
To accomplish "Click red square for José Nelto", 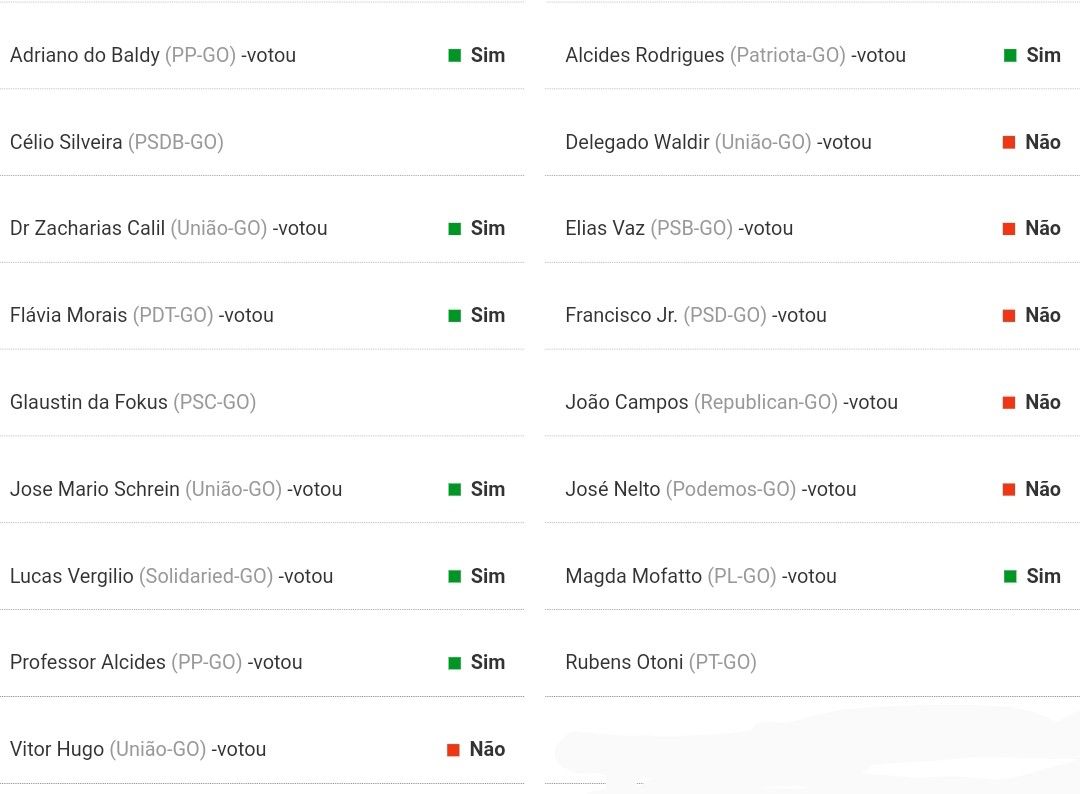I will 1009,489.
